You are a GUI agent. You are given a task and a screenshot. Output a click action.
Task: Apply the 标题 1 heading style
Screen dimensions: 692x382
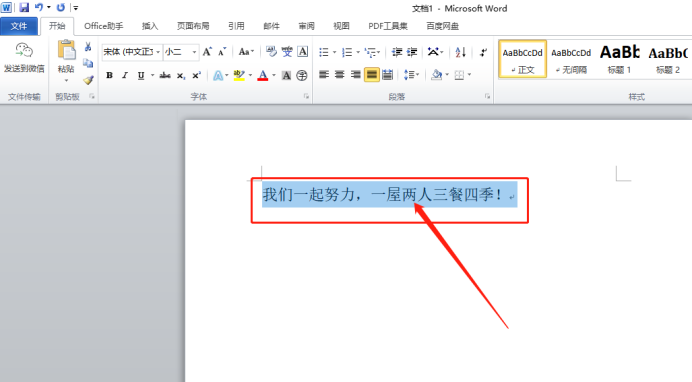[619, 59]
